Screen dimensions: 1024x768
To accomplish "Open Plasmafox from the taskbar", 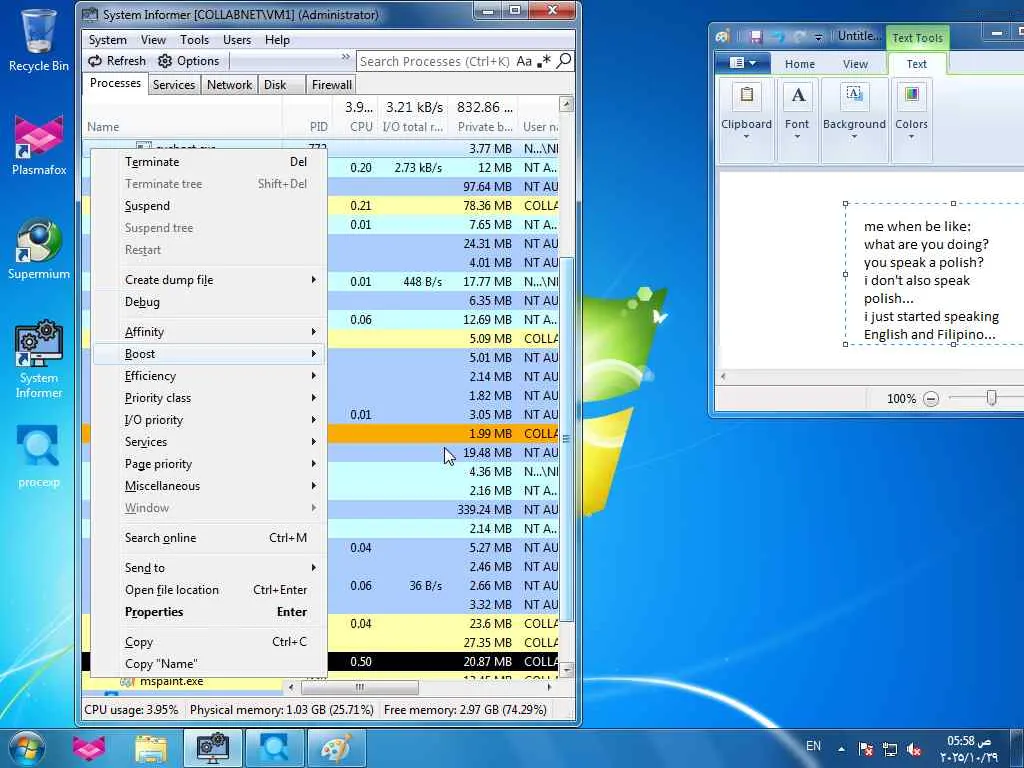I will click(89, 748).
